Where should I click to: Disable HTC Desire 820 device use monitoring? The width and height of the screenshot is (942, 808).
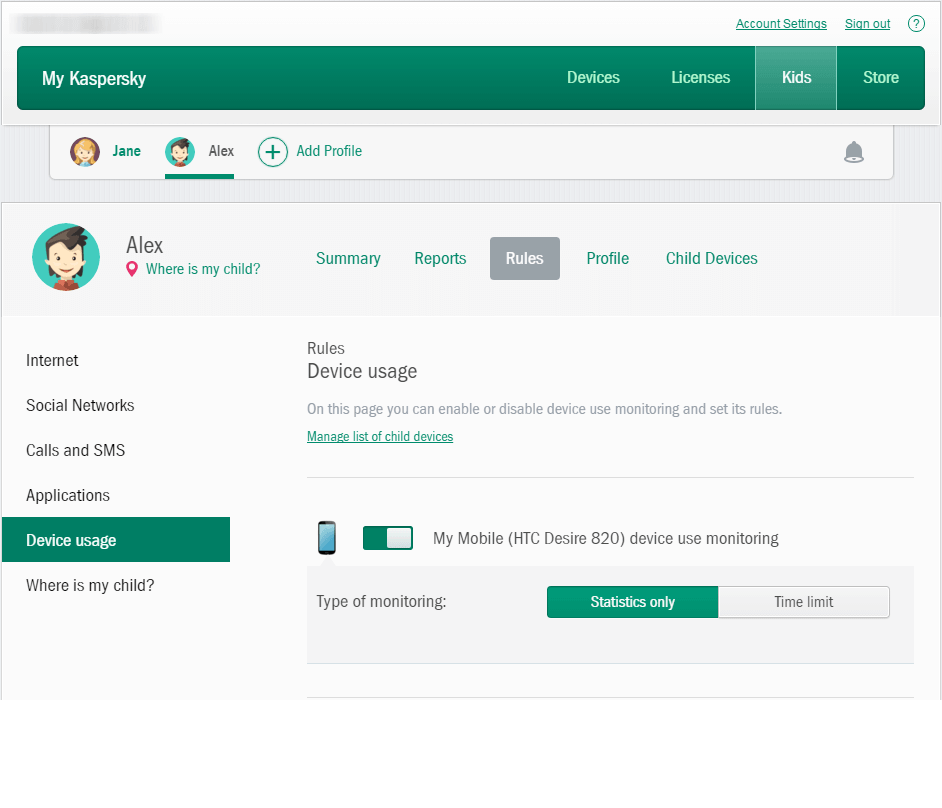[388, 537]
